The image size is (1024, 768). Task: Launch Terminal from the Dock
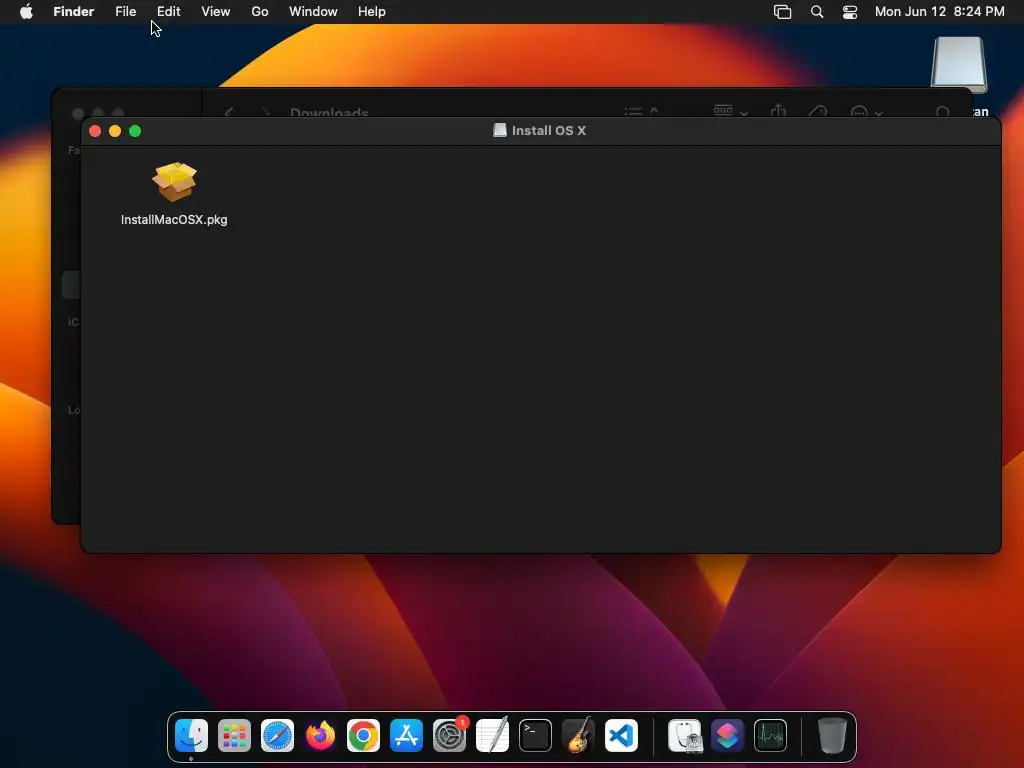[x=536, y=735]
